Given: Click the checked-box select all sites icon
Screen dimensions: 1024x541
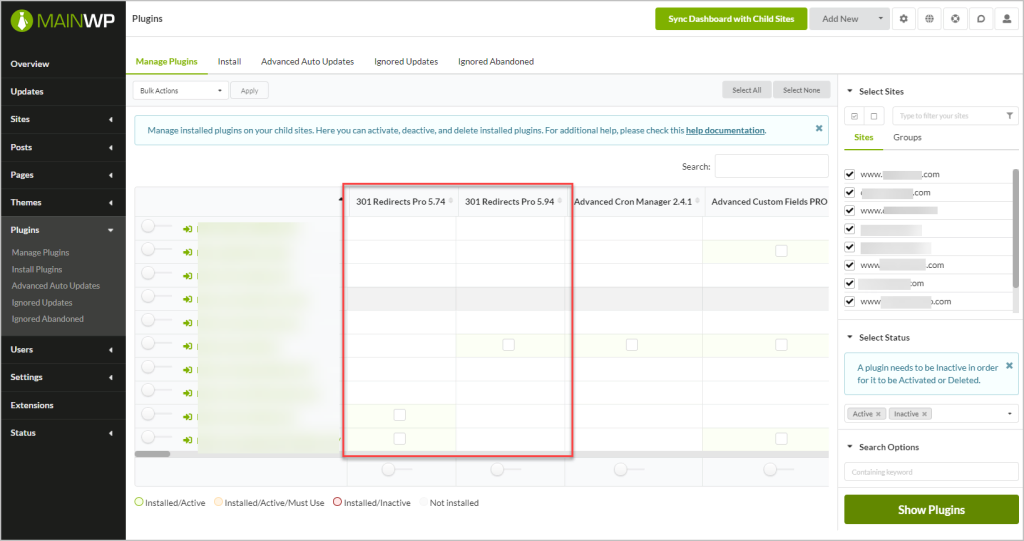Looking at the screenshot, I should click(x=854, y=116).
